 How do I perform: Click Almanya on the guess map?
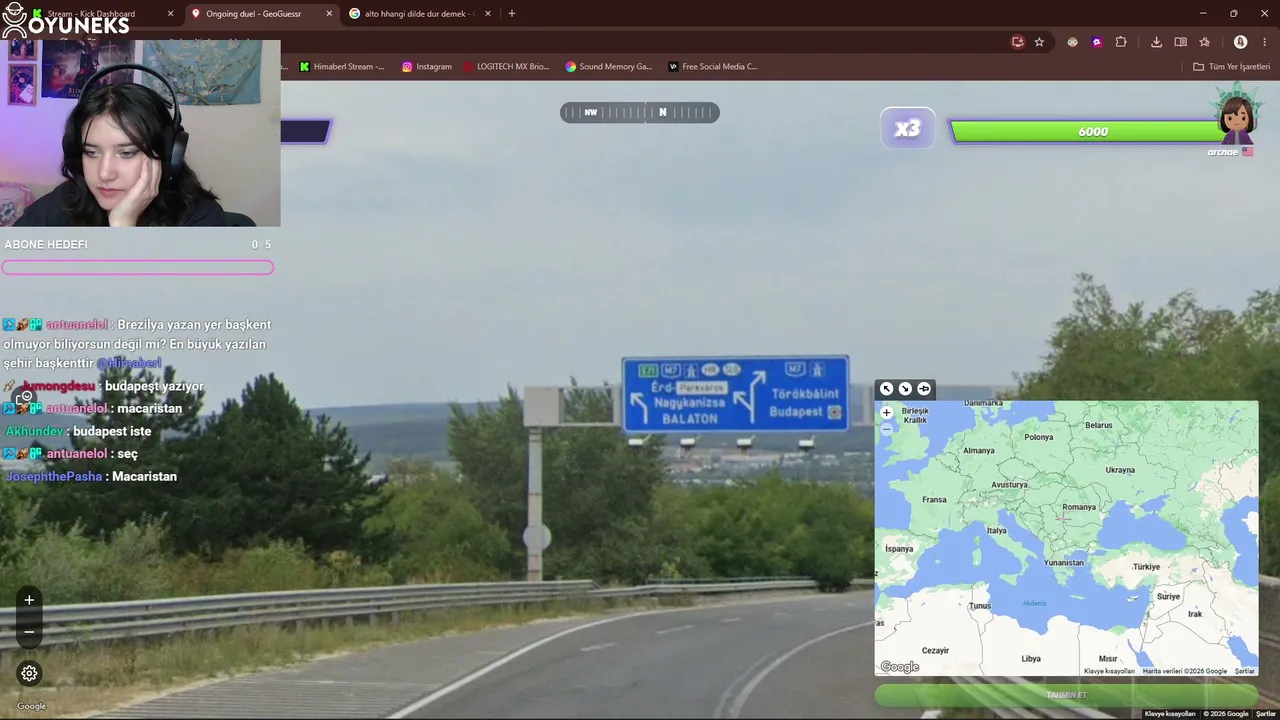click(x=979, y=450)
